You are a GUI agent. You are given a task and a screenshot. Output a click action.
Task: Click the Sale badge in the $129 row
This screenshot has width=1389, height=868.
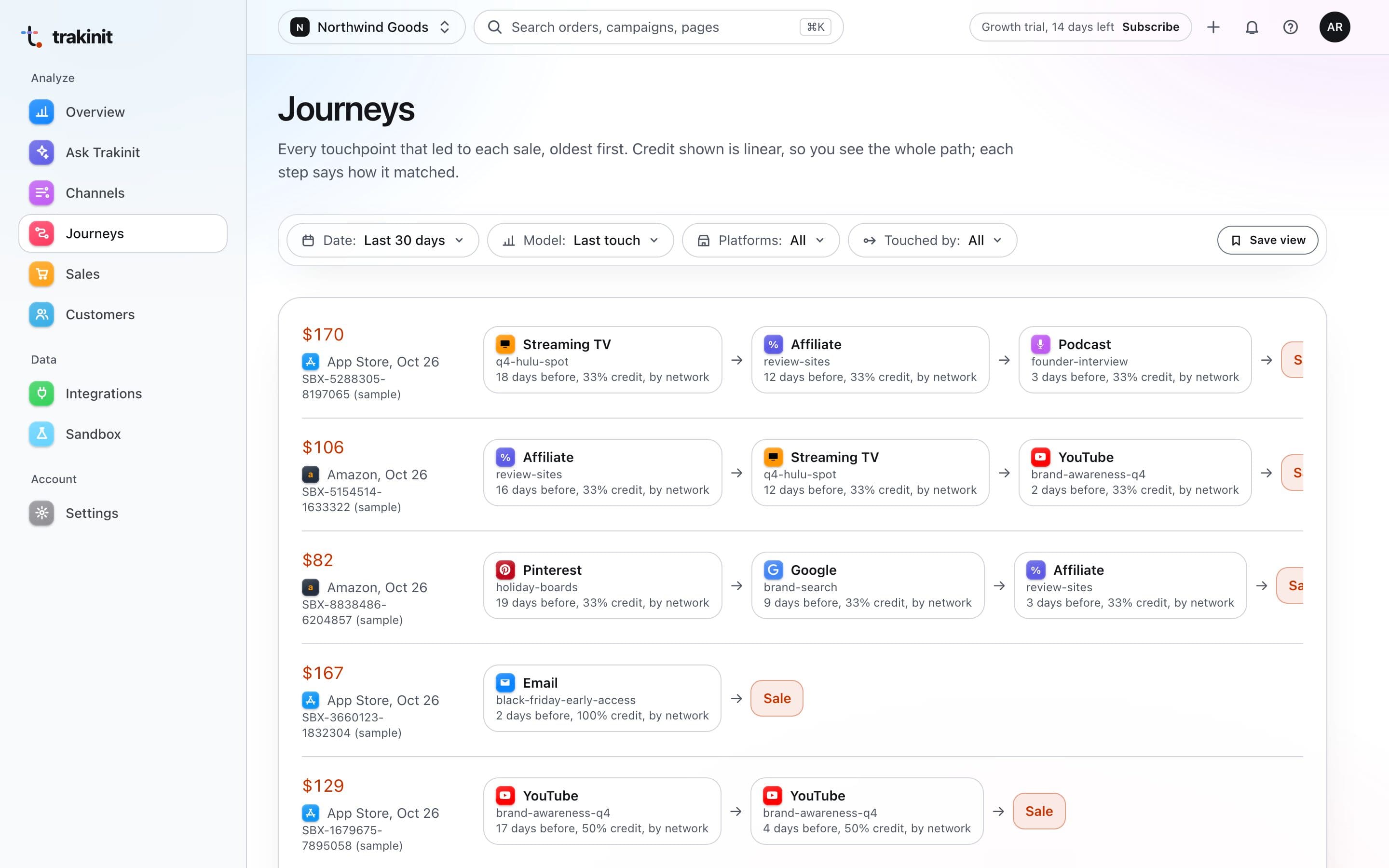(x=1039, y=811)
